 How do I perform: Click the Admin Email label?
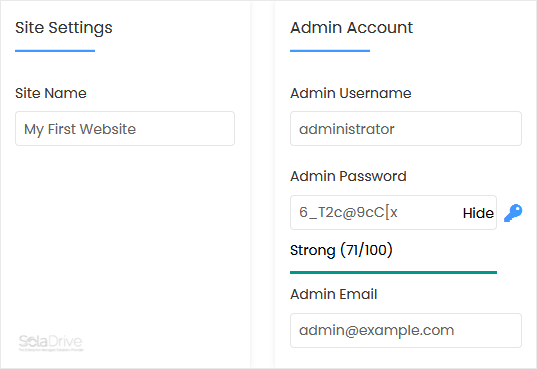334,294
